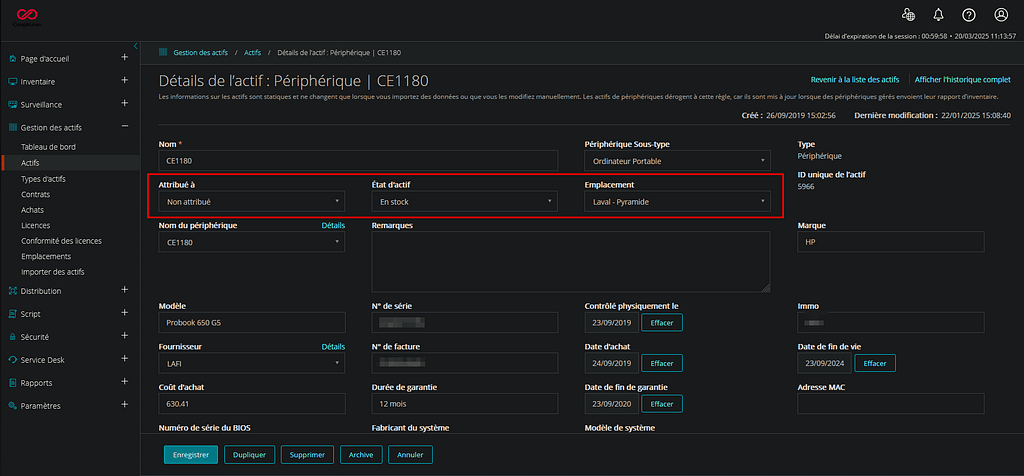The image size is (1024, 476).
Task: Open the Emplacement dropdown
Action: coord(676,202)
